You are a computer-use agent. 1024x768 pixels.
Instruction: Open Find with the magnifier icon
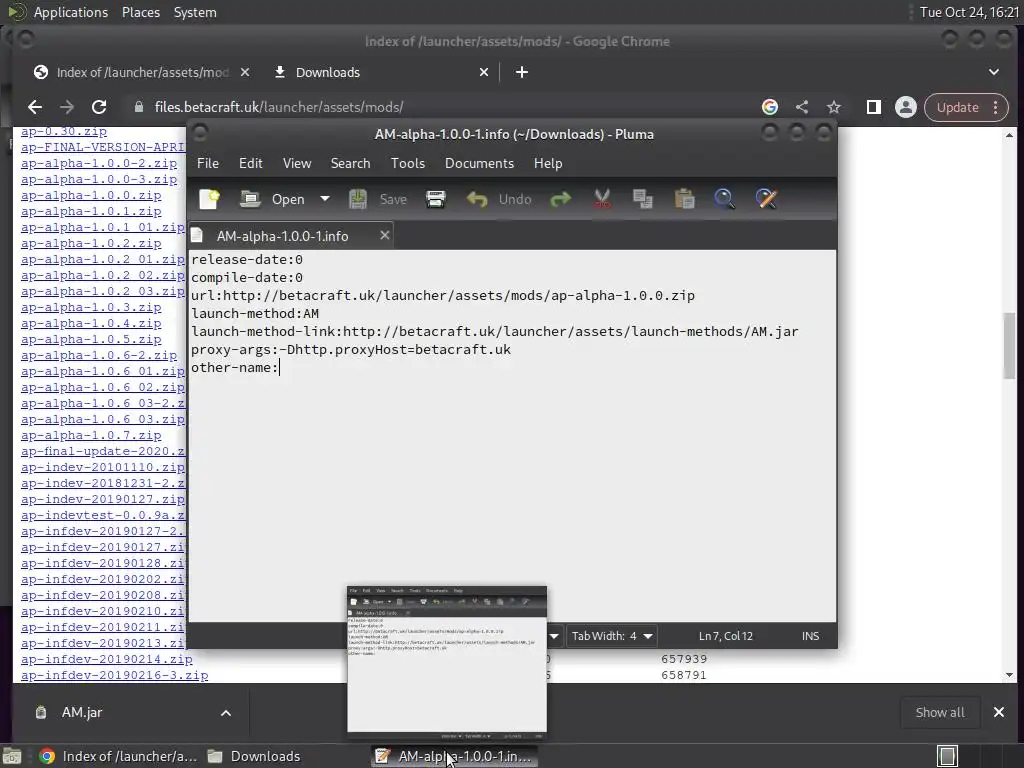coord(725,199)
